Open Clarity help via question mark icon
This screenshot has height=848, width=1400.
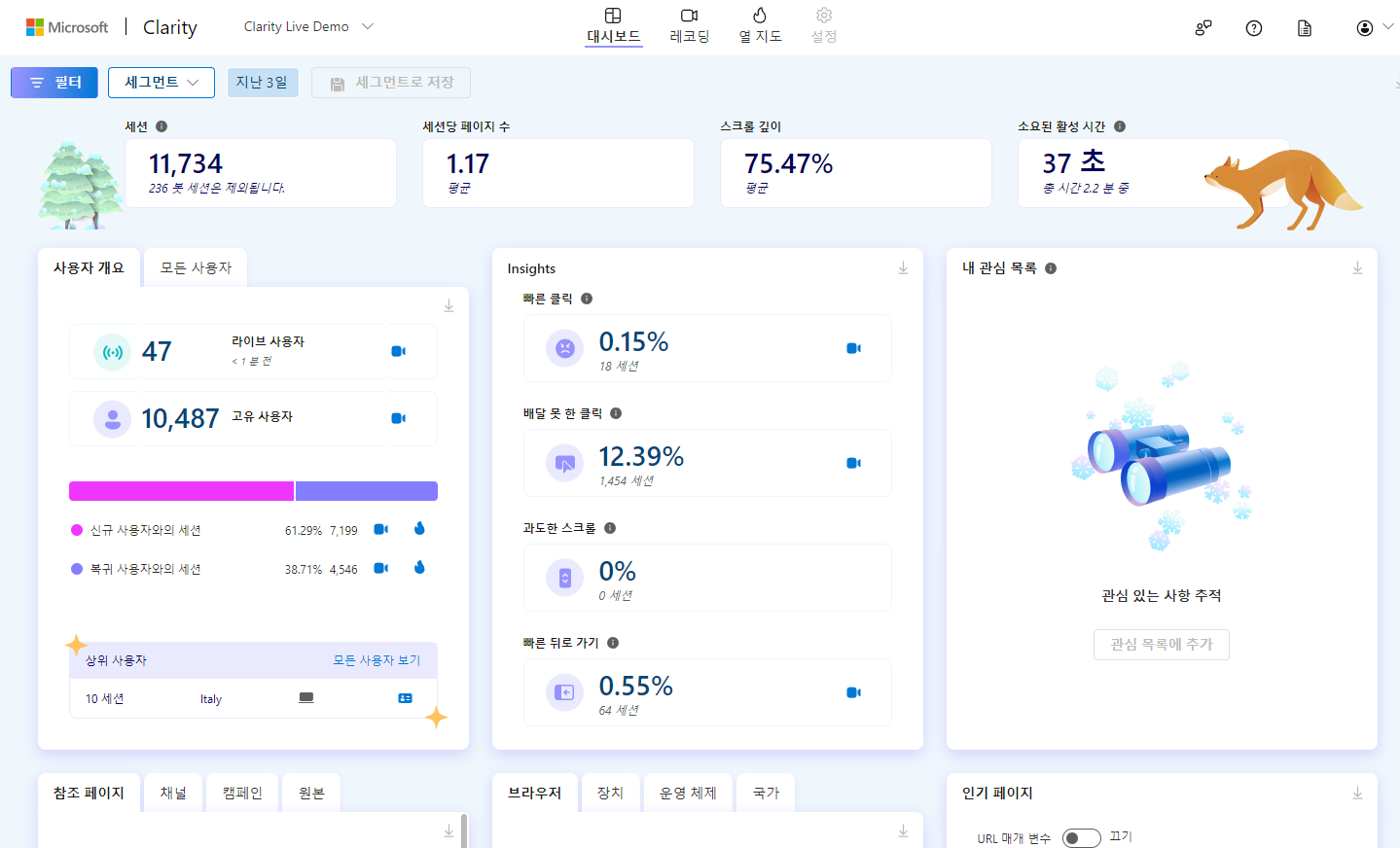pyautogui.click(x=1253, y=27)
